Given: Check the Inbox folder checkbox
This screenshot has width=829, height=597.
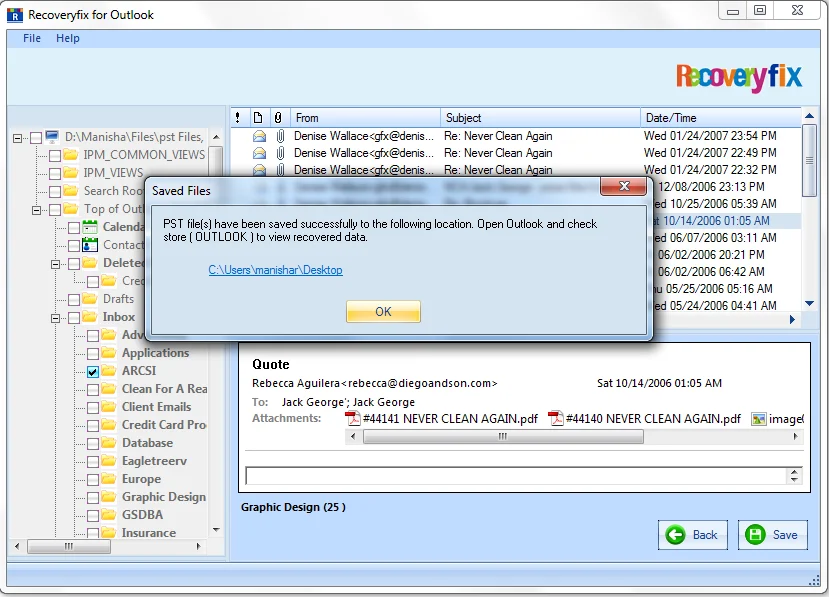Looking at the screenshot, I should (x=73, y=318).
